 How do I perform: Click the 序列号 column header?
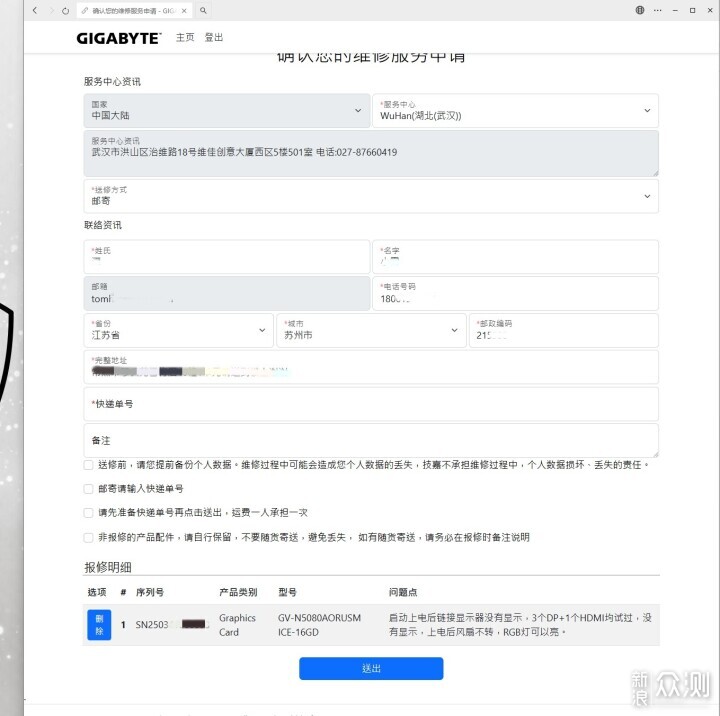150,592
